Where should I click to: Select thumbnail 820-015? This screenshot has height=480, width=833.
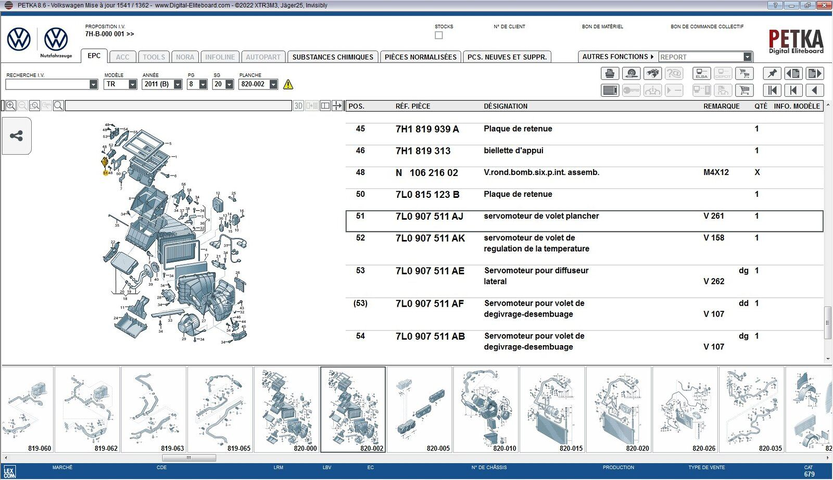pyautogui.click(x=552, y=409)
